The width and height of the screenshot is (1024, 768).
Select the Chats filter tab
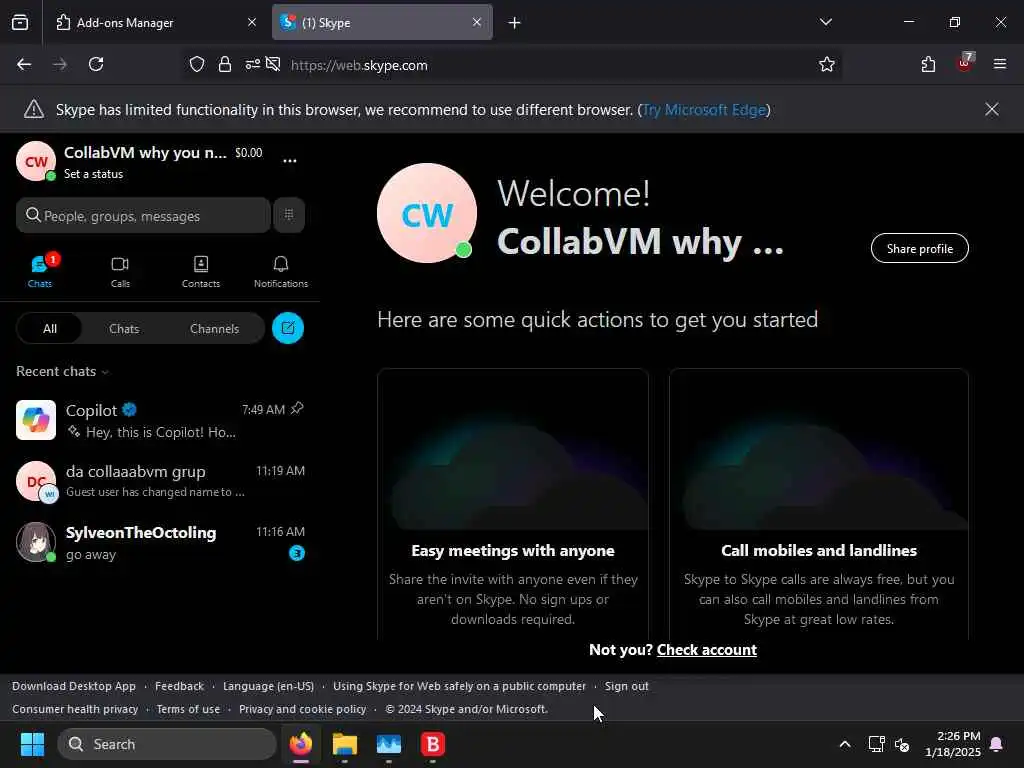pos(124,328)
